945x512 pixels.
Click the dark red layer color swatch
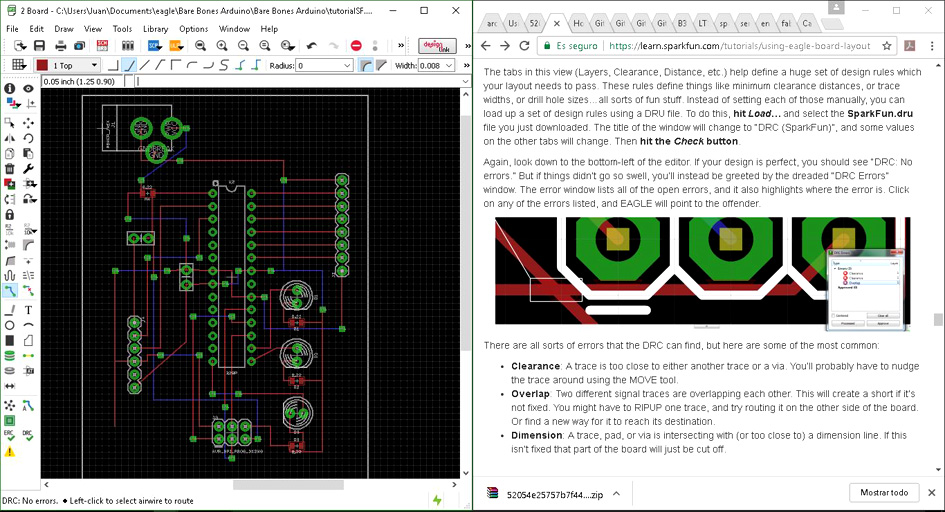[42, 66]
